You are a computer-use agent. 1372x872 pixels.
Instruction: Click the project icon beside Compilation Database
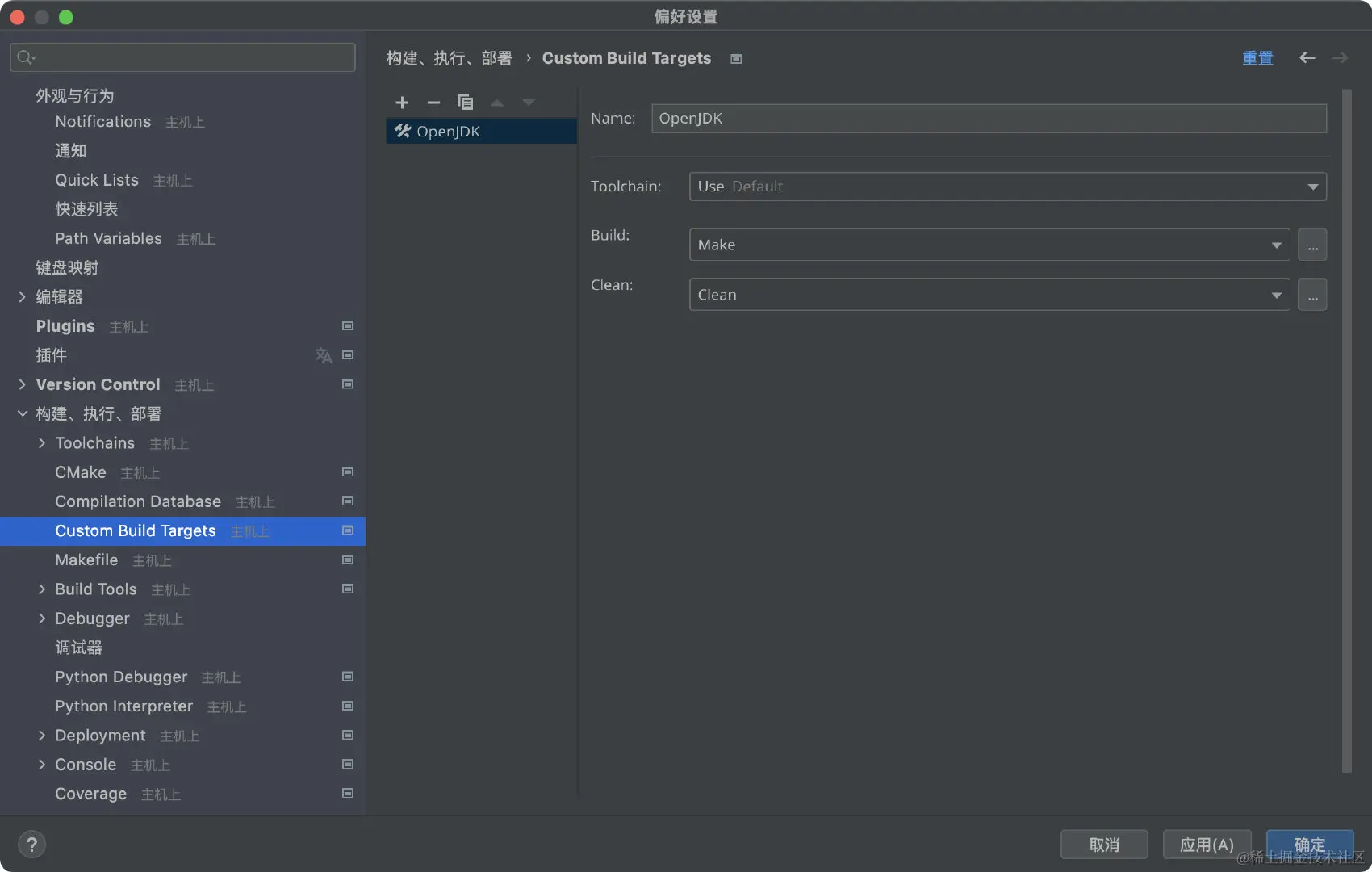point(348,501)
